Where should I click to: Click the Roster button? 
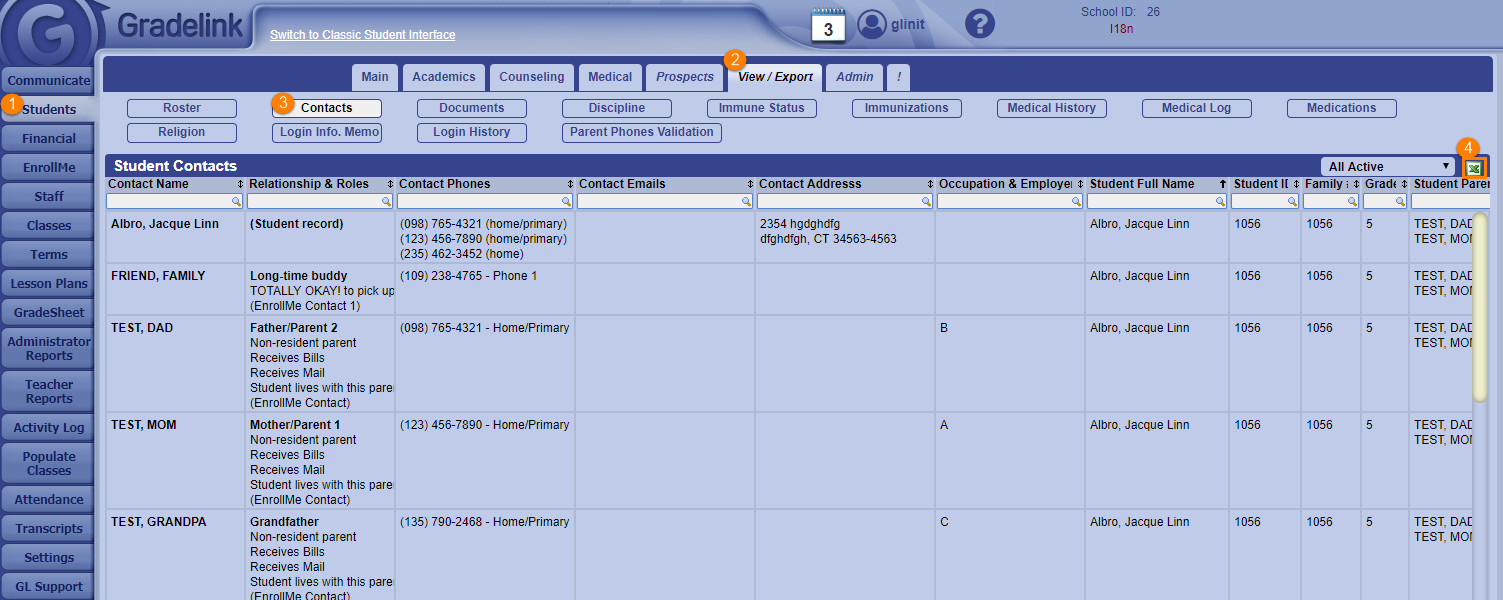(x=182, y=108)
